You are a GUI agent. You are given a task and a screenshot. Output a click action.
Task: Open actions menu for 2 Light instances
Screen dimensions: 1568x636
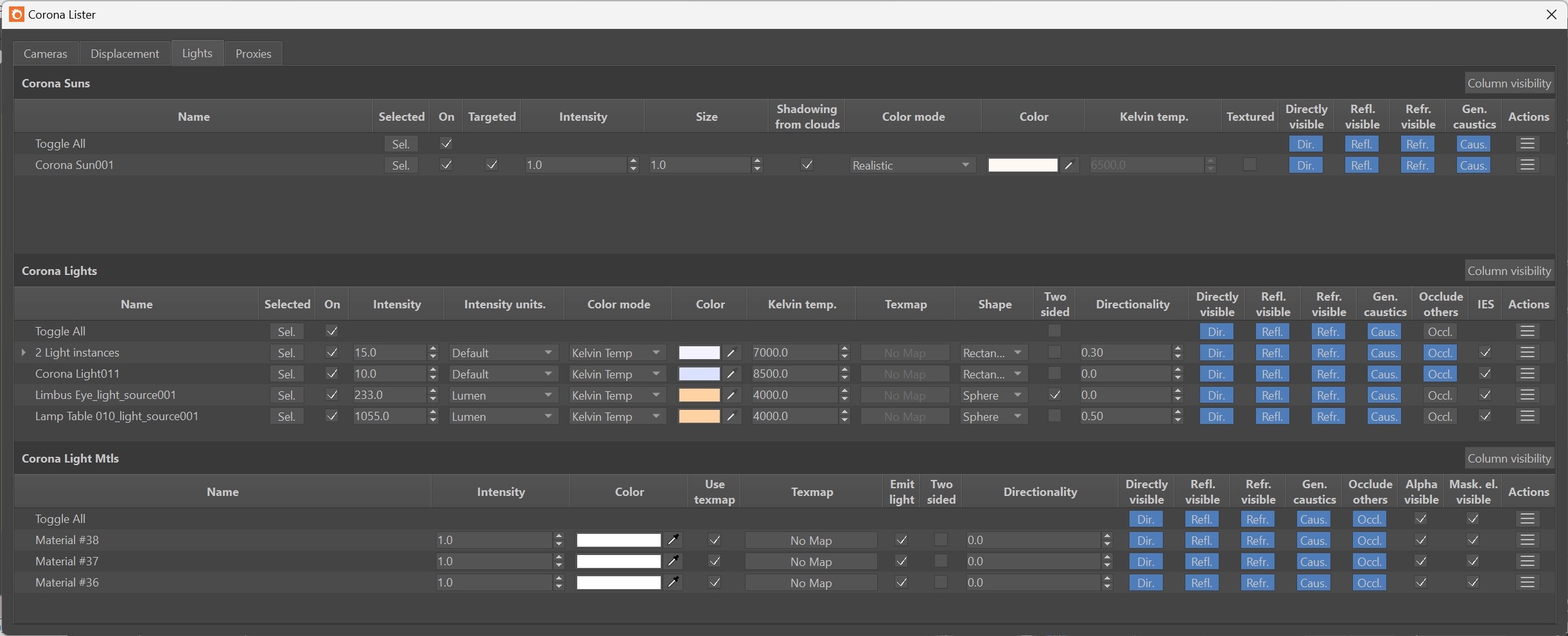coord(1528,353)
